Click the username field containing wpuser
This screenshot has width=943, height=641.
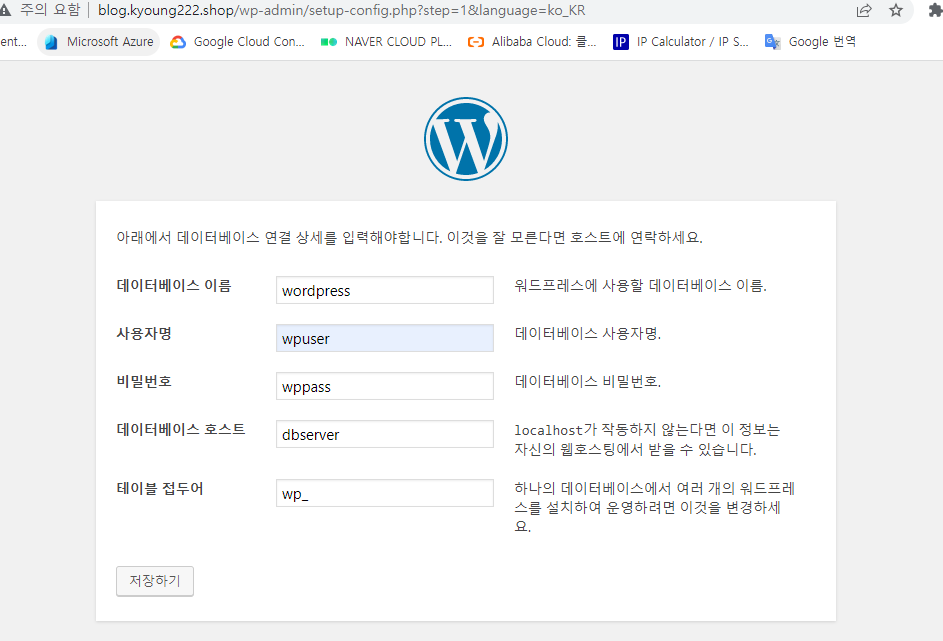(x=385, y=338)
